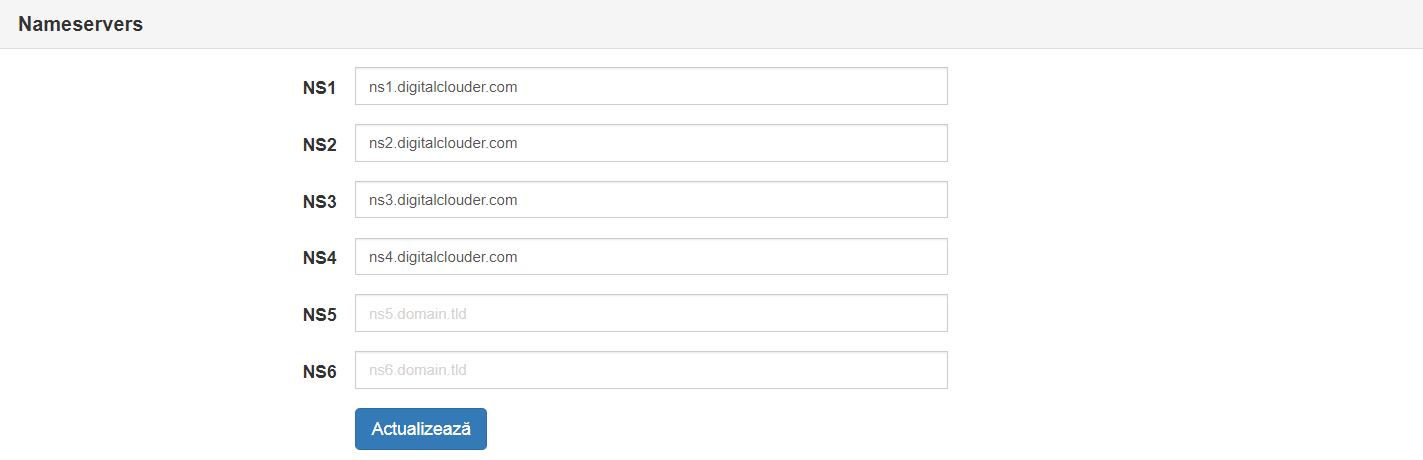Image resolution: width=1423 pixels, height=460 pixels.
Task: Focus the NS1 nameserver input field
Action: coord(651,86)
